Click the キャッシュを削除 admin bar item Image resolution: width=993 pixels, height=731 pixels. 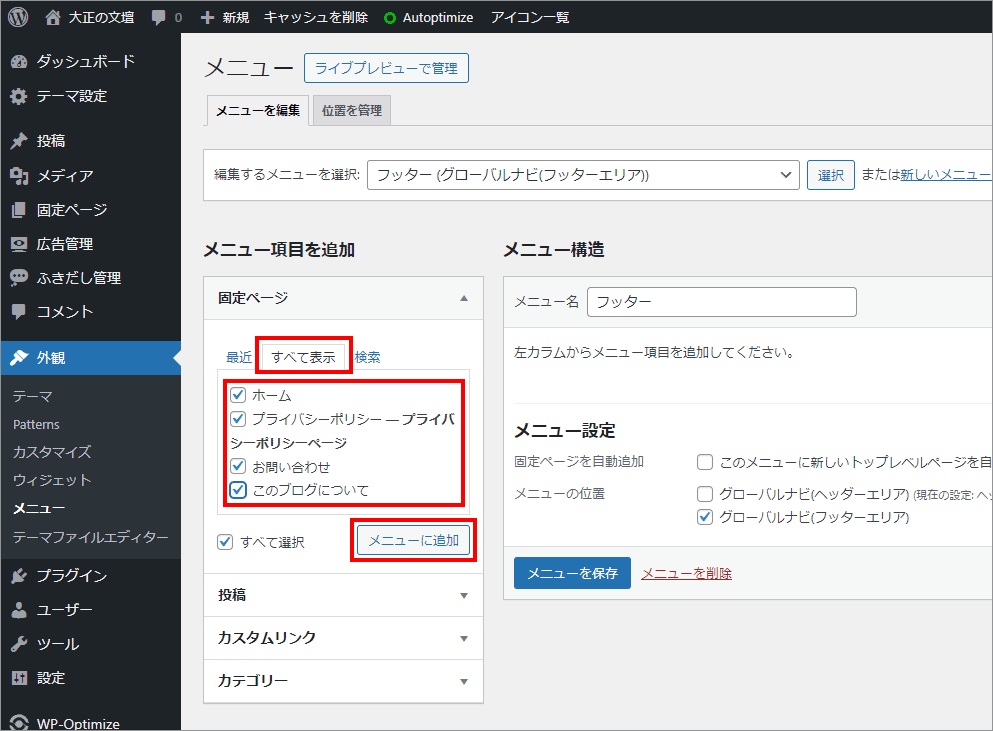click(315, 18)
